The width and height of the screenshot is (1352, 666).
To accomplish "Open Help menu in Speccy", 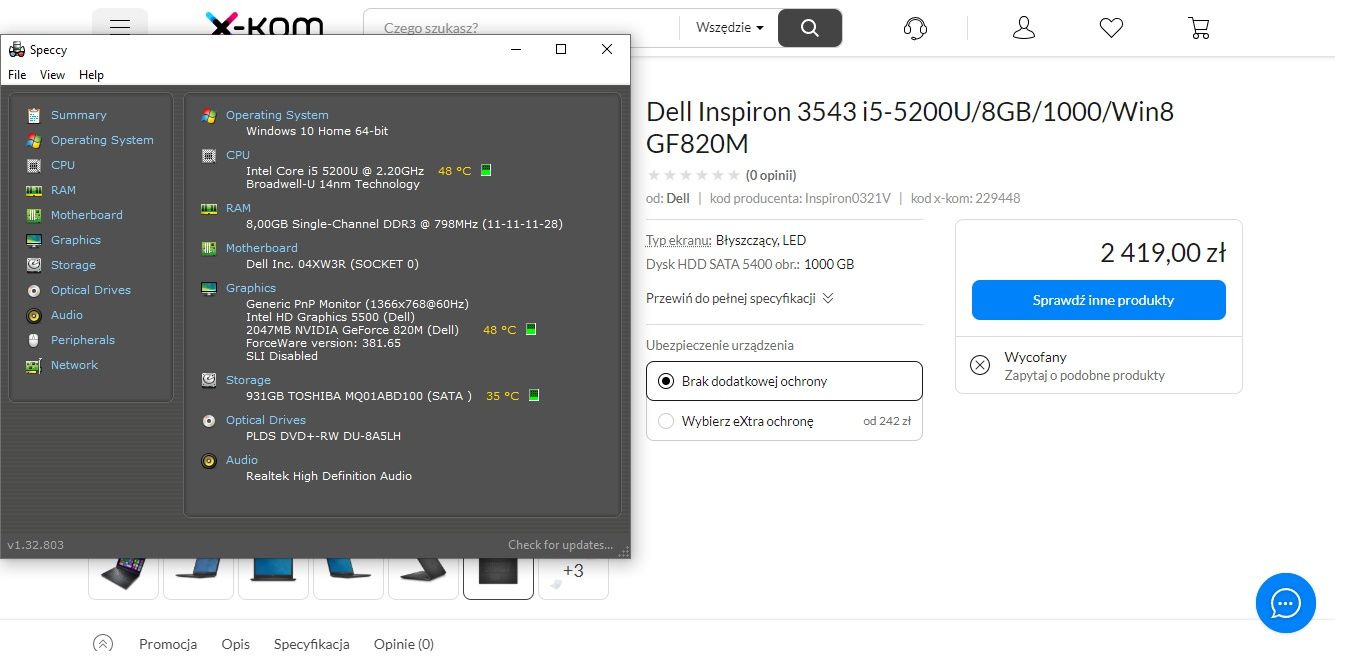I will pos(91,75).
